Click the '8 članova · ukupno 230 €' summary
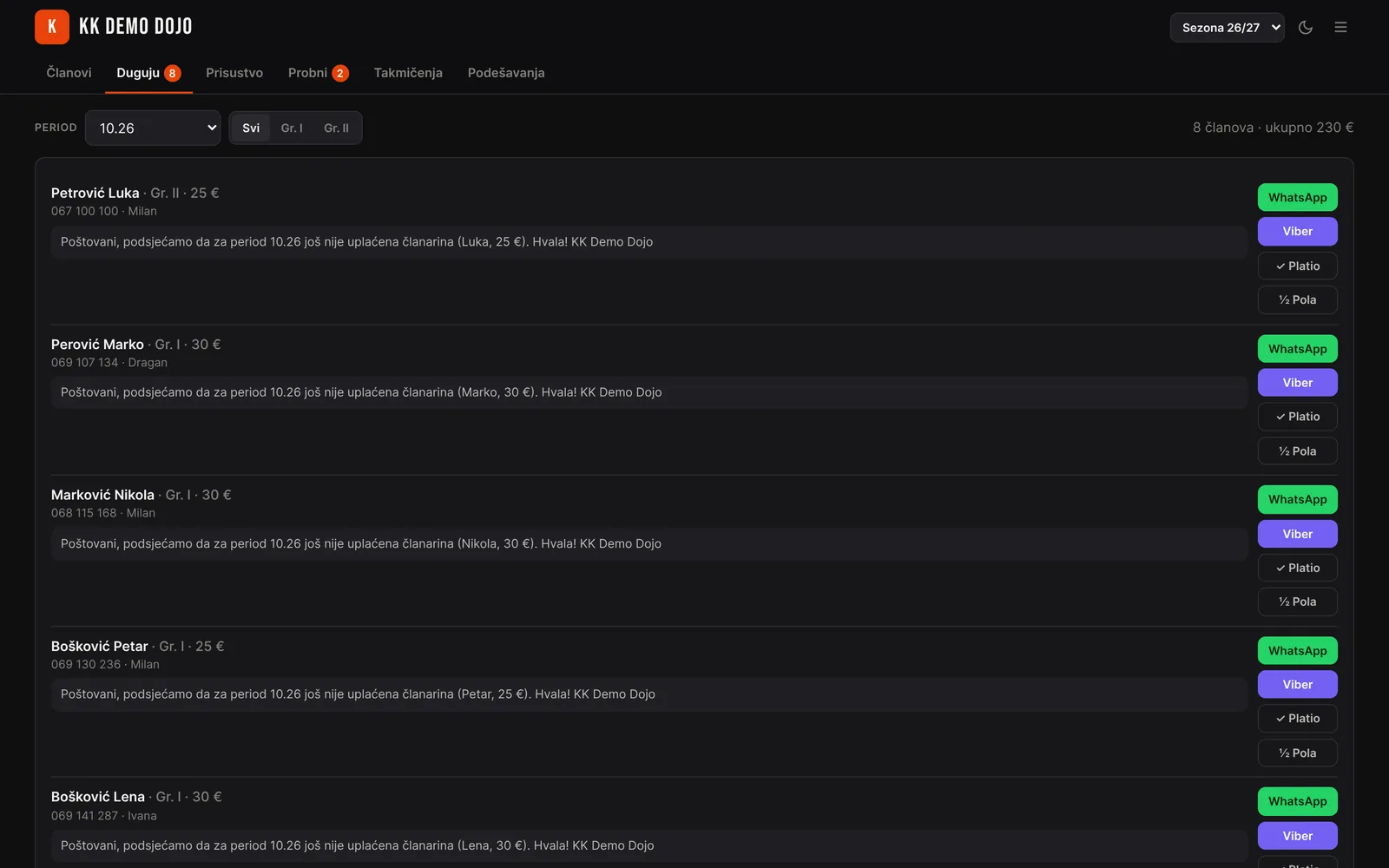1389x868 pixels. point(1273,128)
